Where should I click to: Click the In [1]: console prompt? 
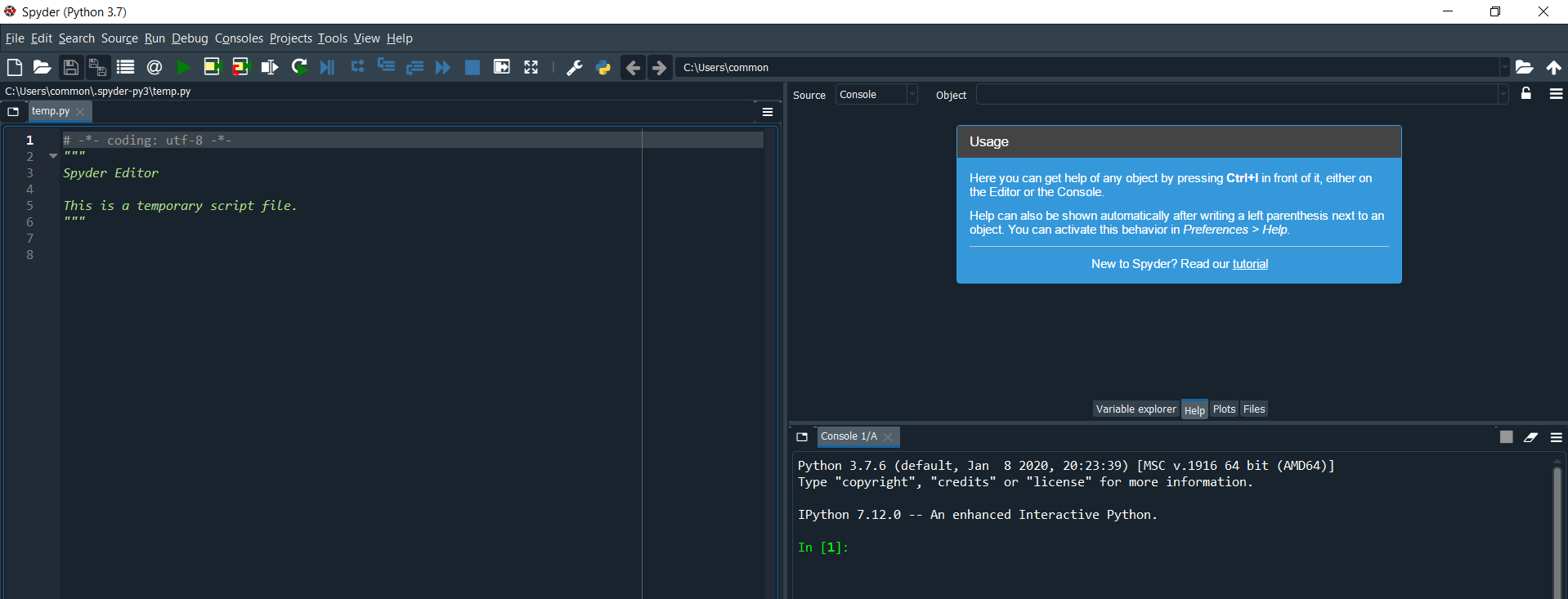823,548
